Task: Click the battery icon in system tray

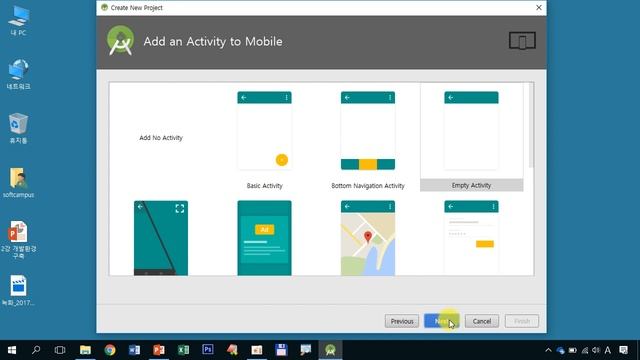Action: tap(573, 350)
